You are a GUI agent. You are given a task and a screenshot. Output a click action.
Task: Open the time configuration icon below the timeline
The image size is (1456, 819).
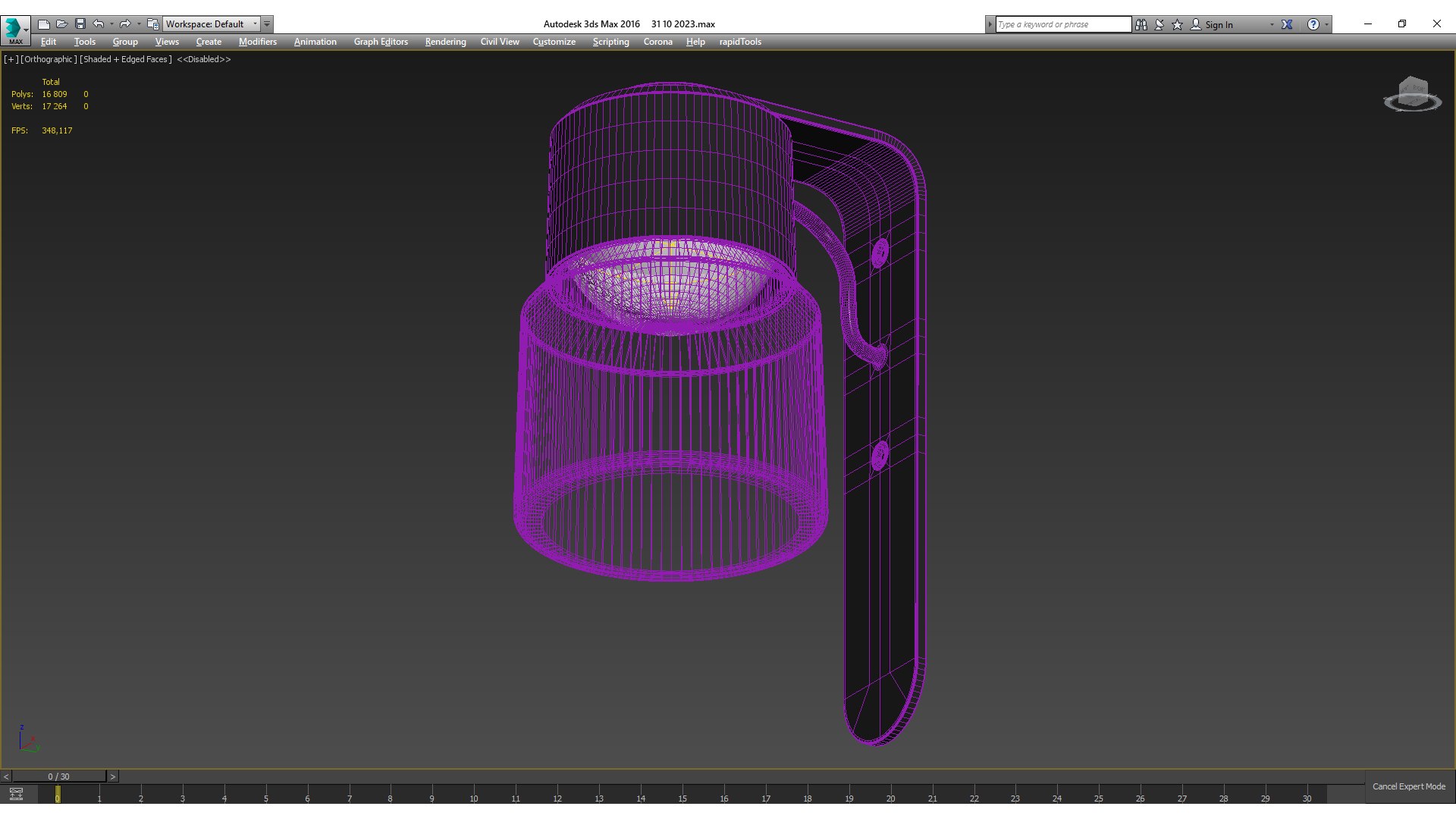(x=16, y=794)
